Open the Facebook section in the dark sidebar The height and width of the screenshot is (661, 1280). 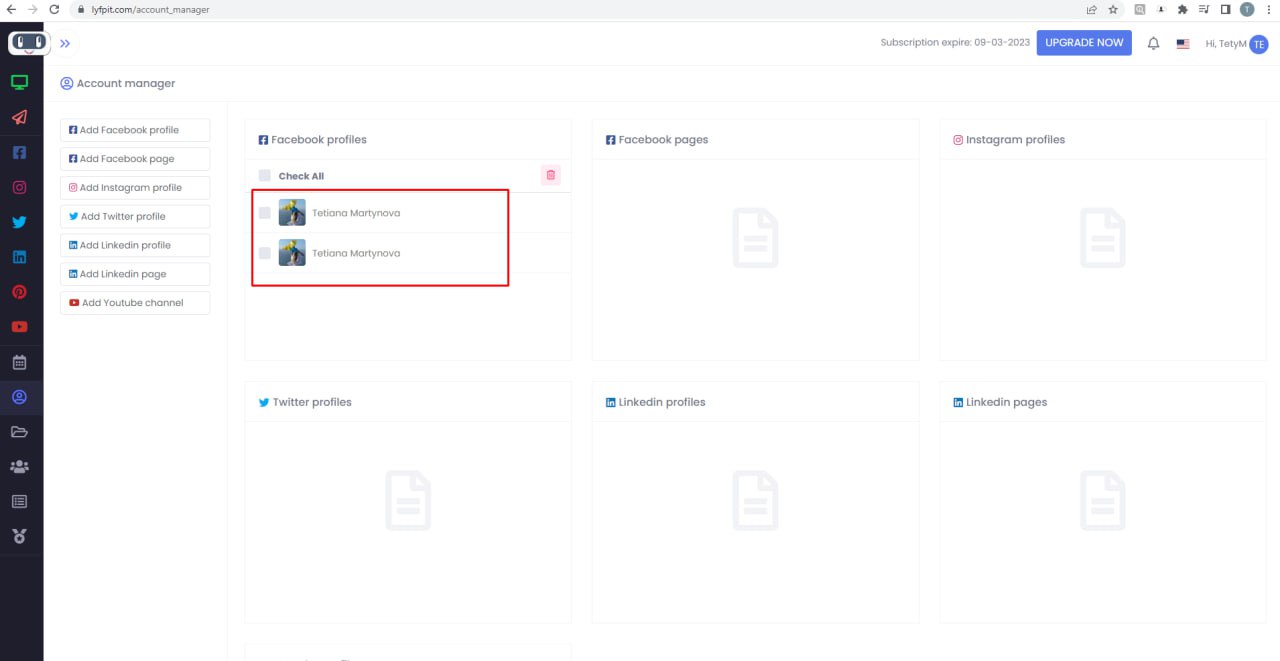coord(19,153)
